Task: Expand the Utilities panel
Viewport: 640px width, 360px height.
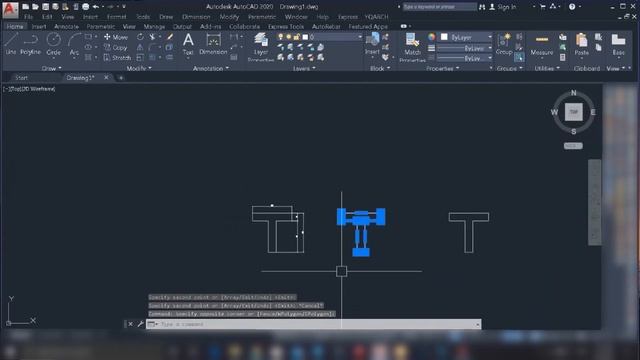Action: pos(547,68)
